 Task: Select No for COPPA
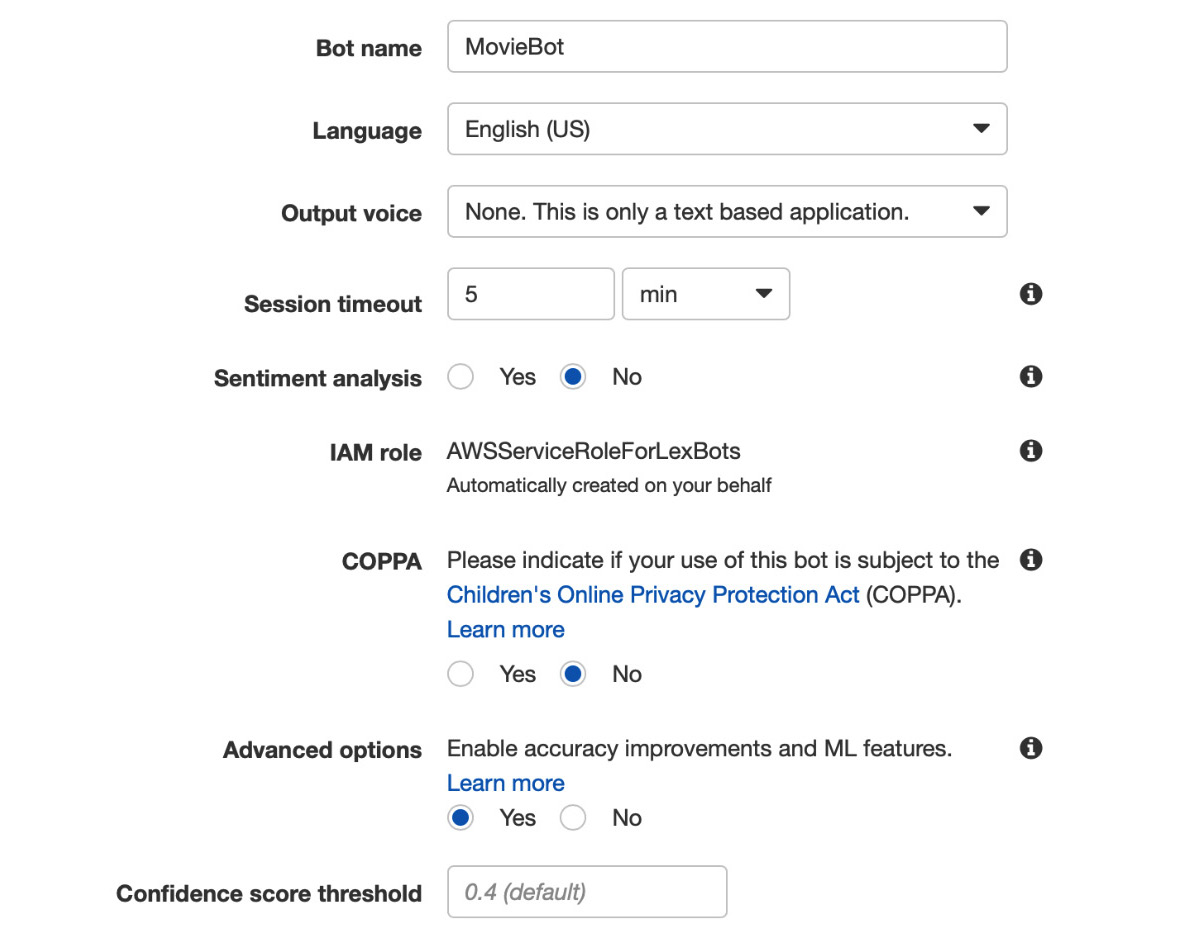coord(573,673)
